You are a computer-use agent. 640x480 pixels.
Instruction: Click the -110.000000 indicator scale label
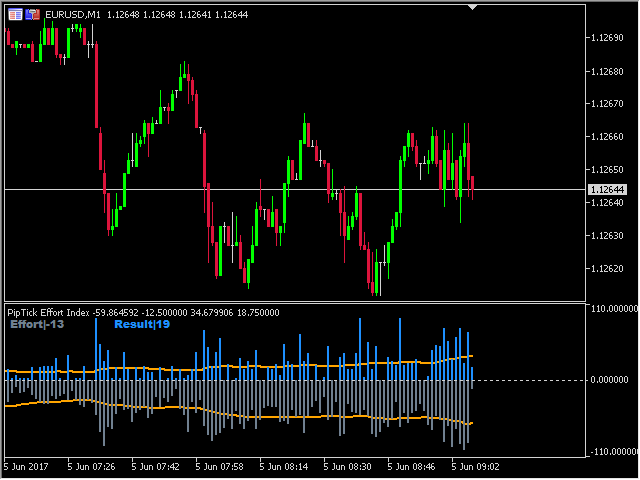(x=613, y=452)
